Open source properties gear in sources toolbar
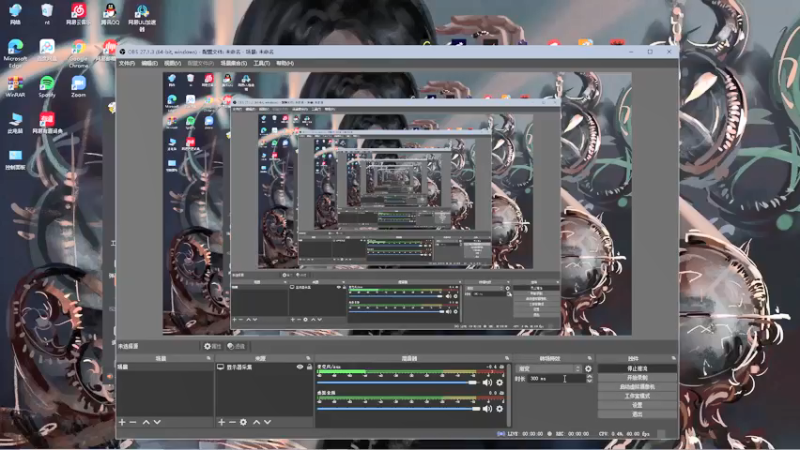The height and width of the screenshot is (450, 800). (x=243, y=422)
